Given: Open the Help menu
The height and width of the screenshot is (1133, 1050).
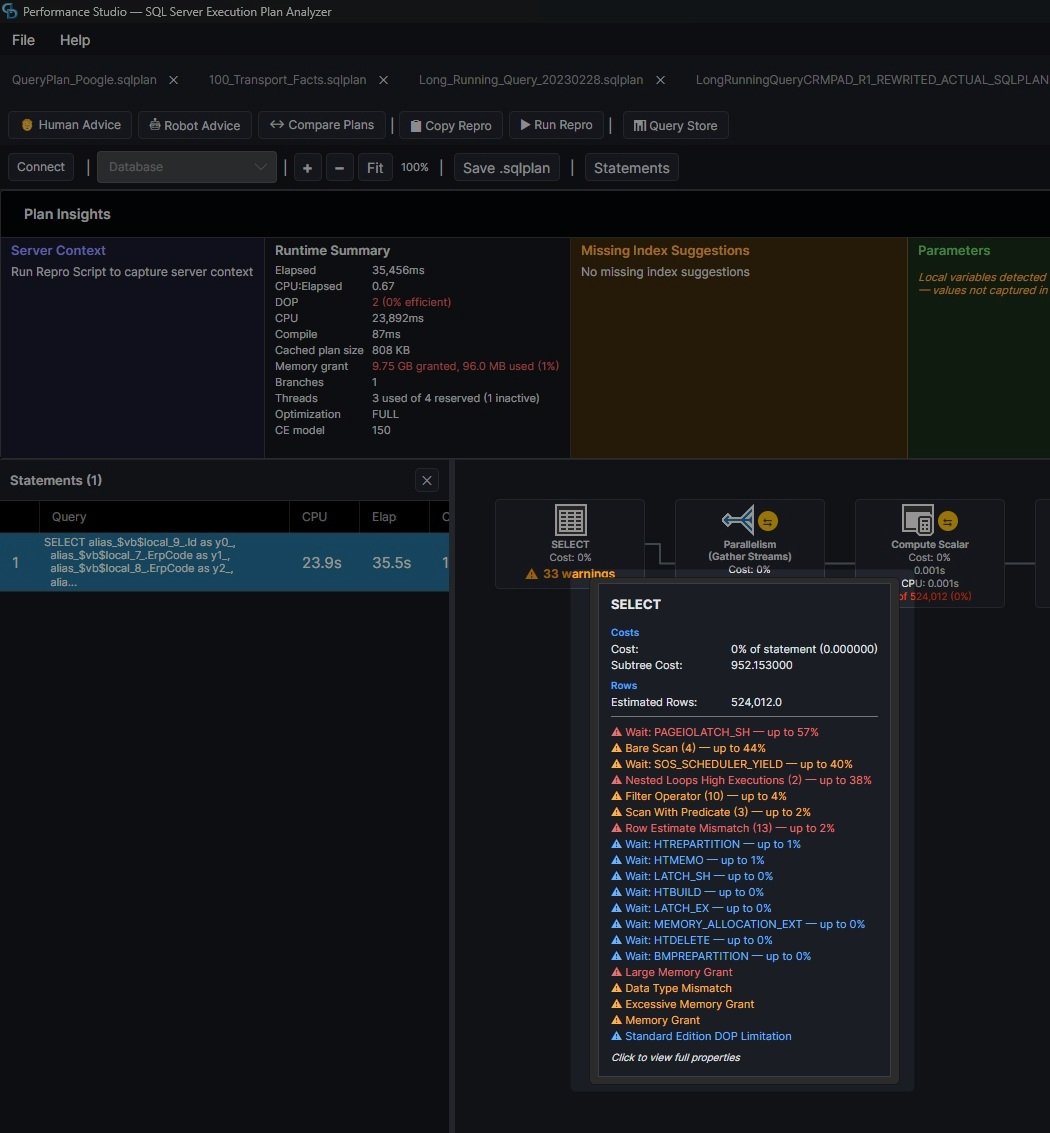Looking at the screenshot, I should point(75,40).
